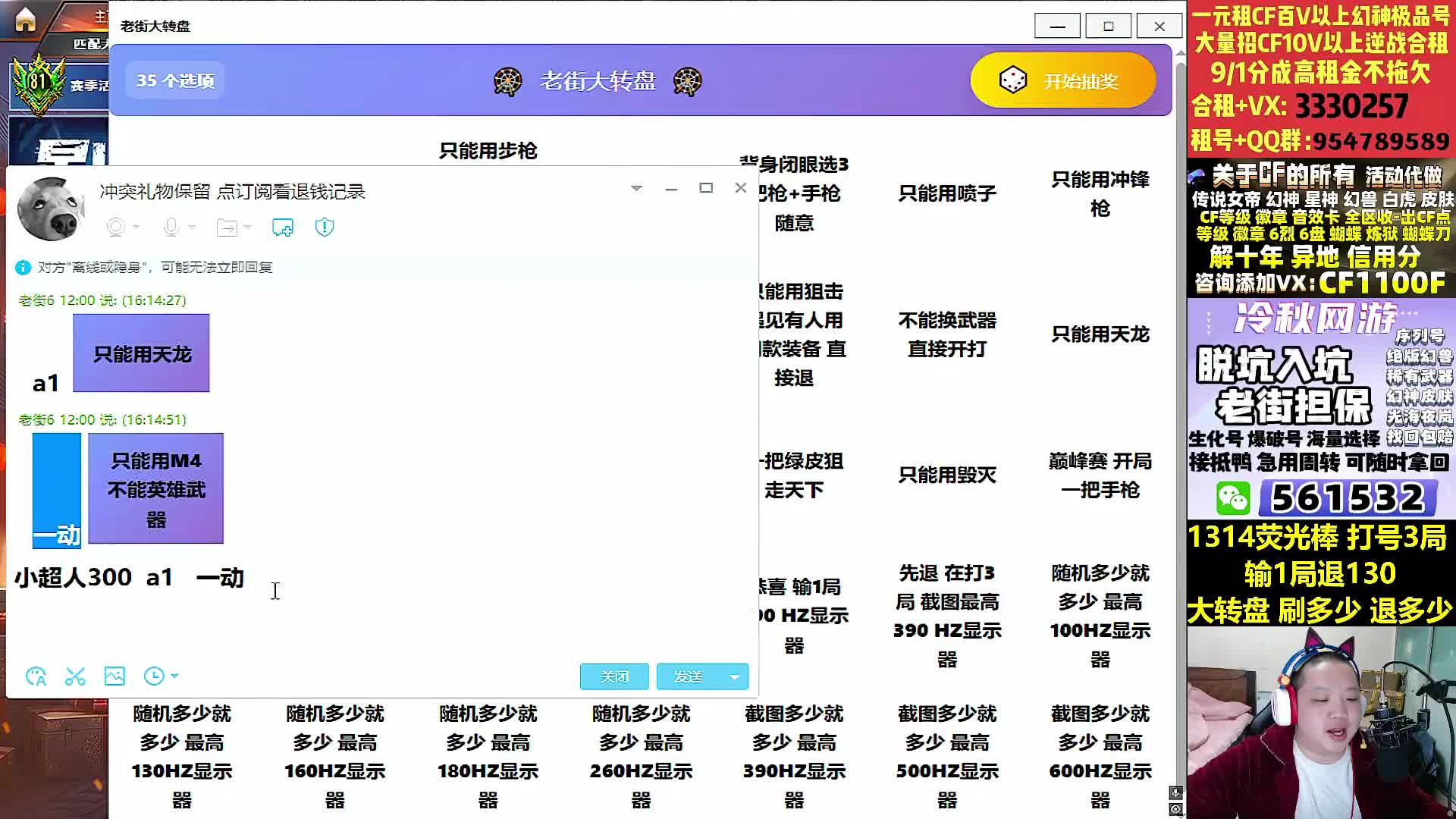Screen dimensions: 1456x819
Task: Click the shield report icon
Action: (x=325, y=227)
